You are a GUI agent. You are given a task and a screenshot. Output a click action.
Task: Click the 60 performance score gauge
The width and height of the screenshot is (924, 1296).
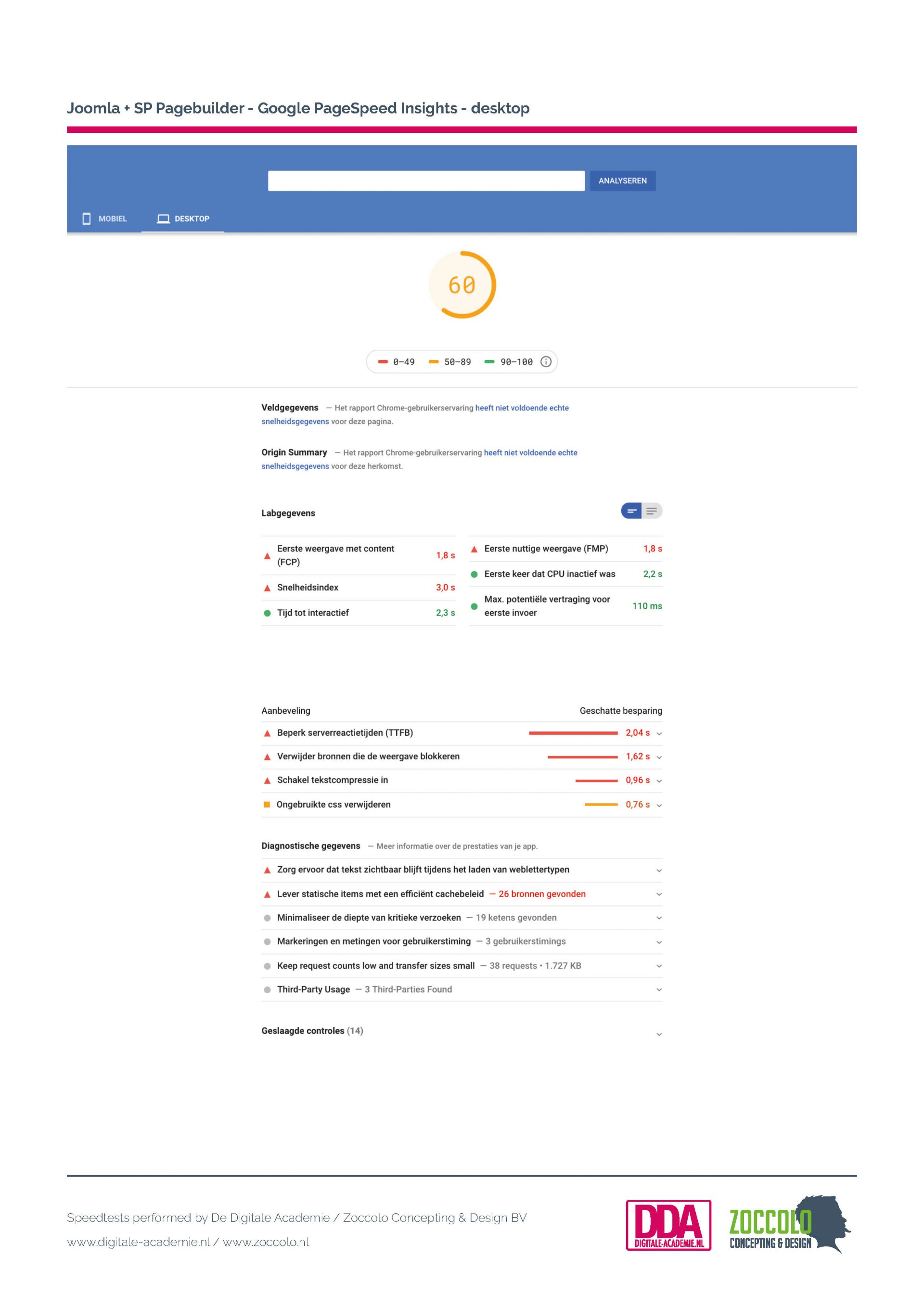click(x=462, y=284)
